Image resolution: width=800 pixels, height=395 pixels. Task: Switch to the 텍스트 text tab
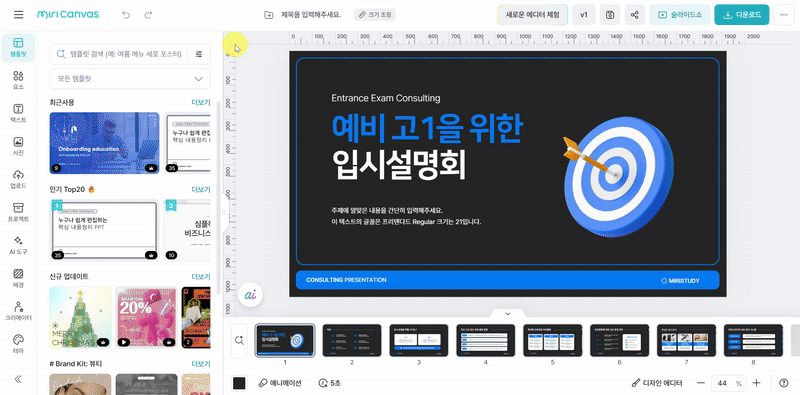click(x=18, y=114)
